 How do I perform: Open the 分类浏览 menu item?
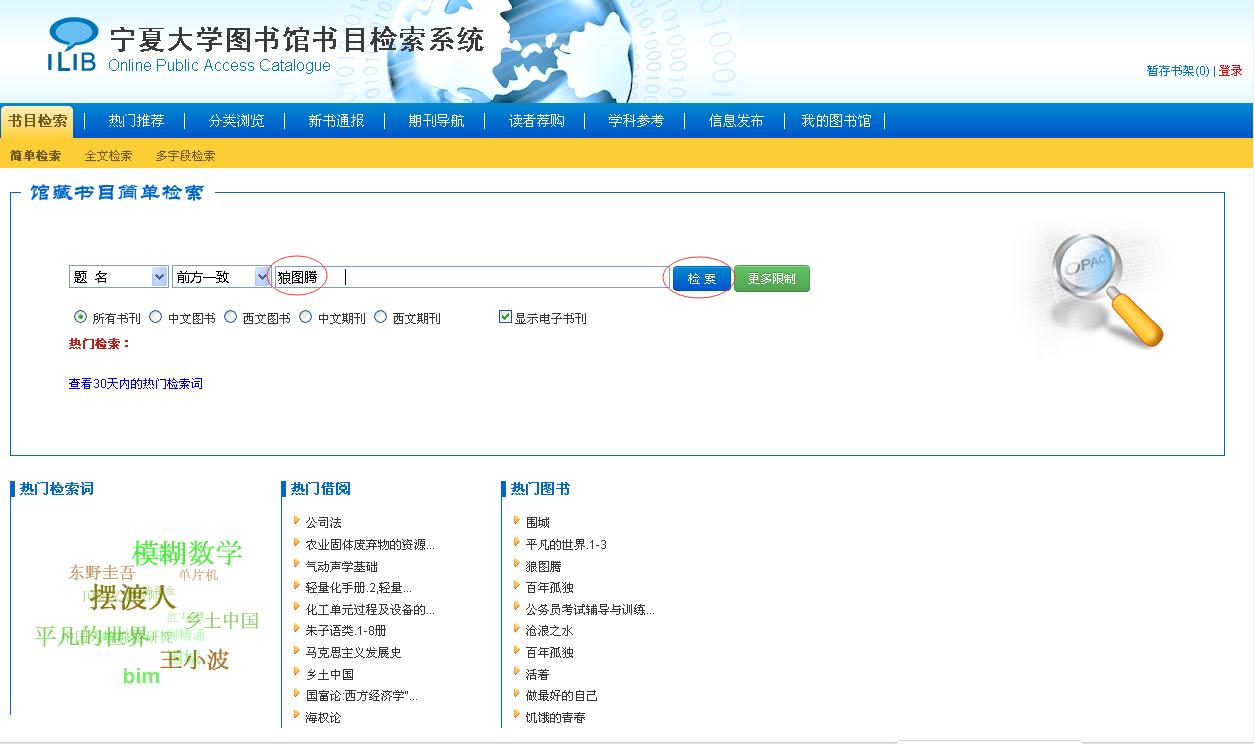tap(237, 121)
